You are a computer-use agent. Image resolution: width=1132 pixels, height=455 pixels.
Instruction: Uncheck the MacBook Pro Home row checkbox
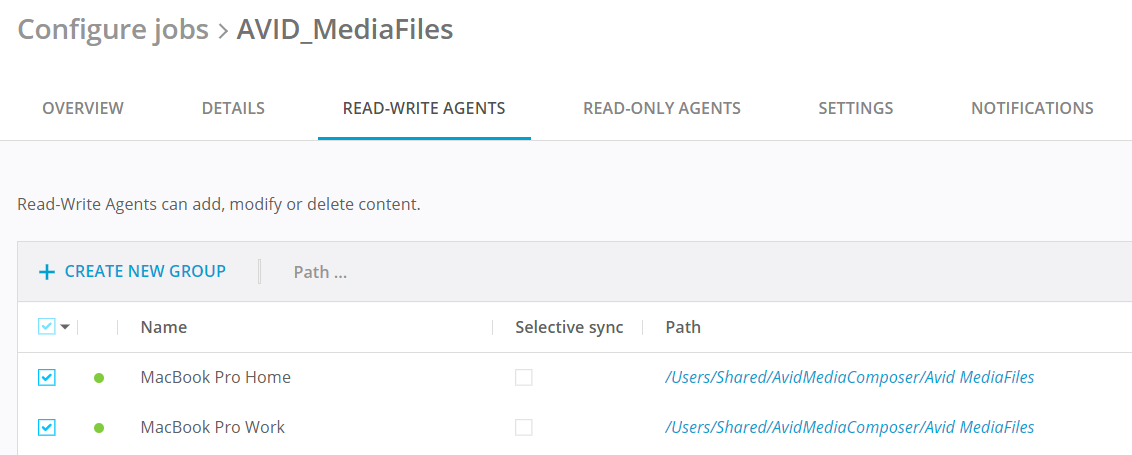(46, 378)
